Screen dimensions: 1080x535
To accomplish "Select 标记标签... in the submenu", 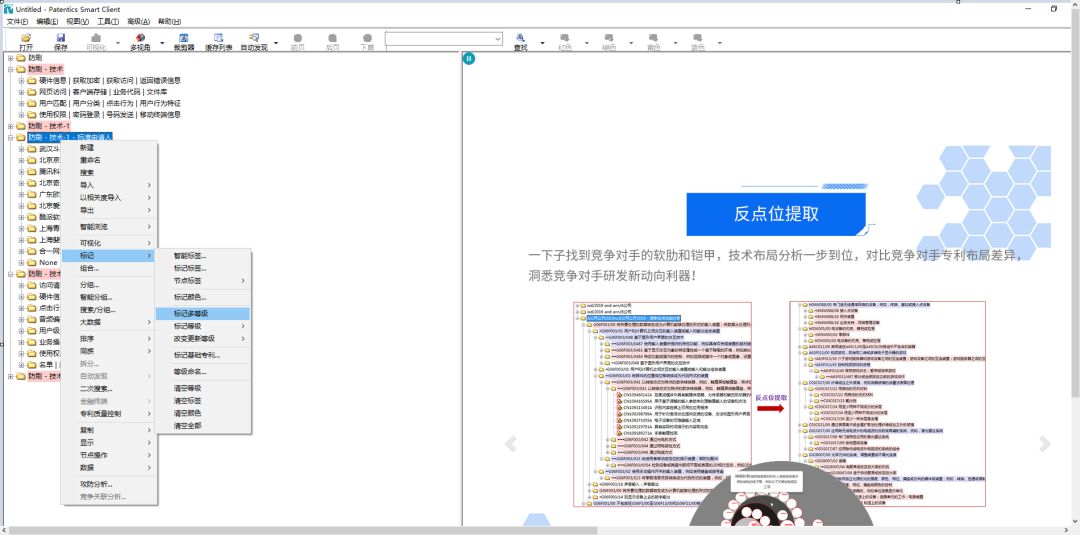I will (202, 268).
